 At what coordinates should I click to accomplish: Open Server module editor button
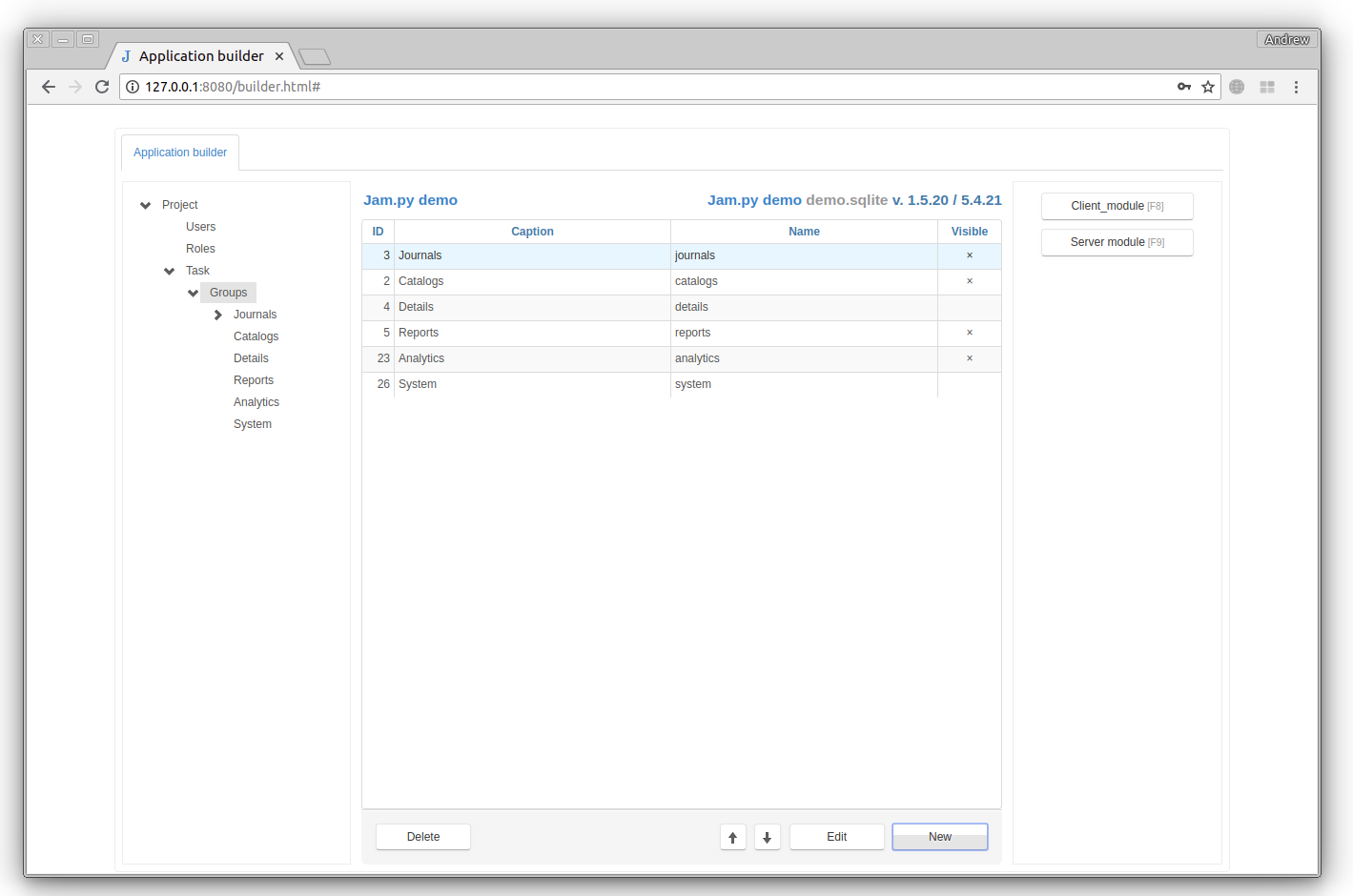(x=1117, y=242)
